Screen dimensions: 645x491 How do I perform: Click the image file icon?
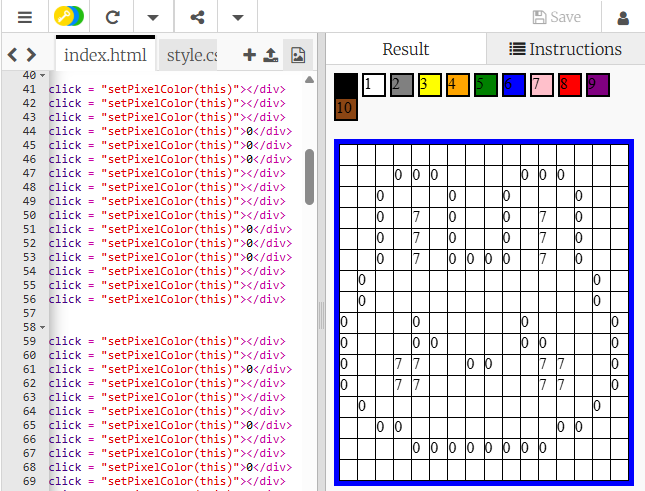click(298, 55)
